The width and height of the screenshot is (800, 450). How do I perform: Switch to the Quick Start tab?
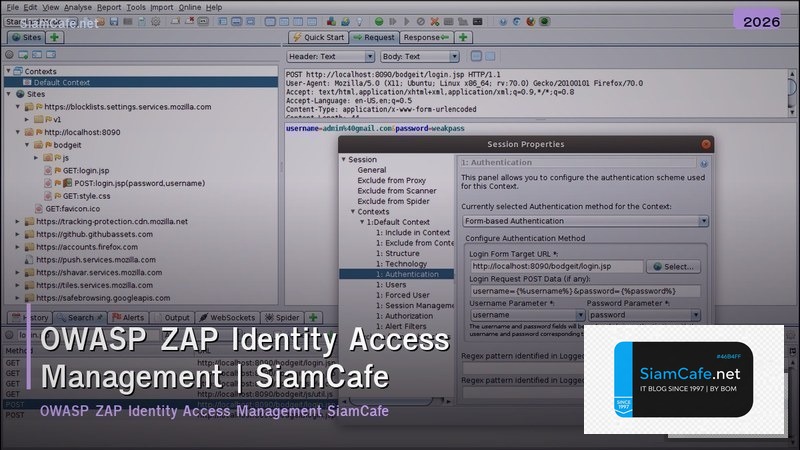[x=318, y=37]
